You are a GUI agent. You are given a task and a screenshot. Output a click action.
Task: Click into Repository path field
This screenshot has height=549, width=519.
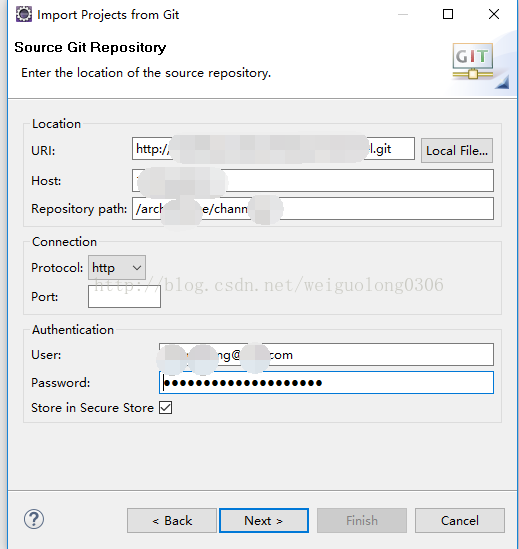coord(313,209)
